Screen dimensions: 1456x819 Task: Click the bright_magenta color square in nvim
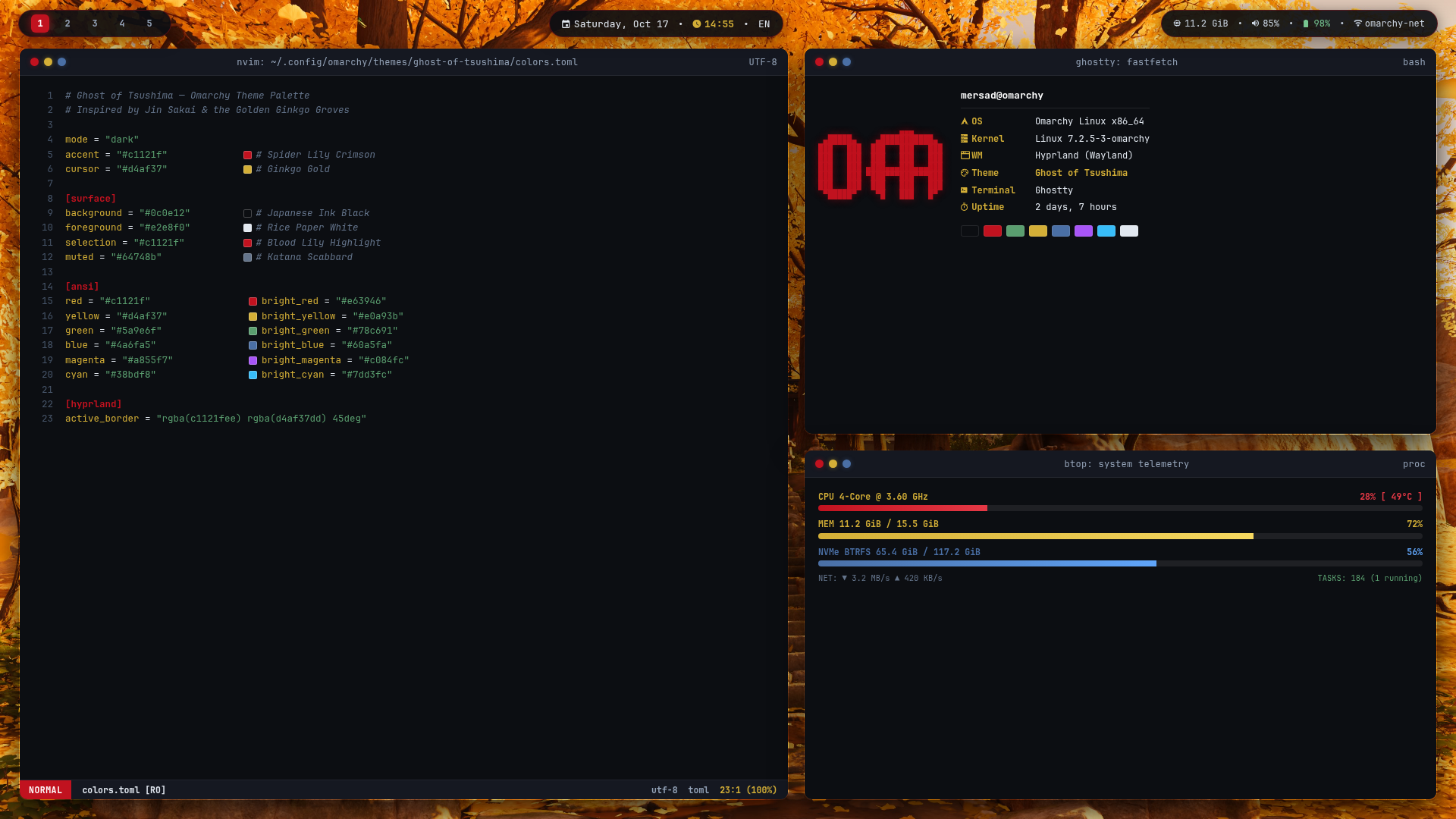coord(253,361)
